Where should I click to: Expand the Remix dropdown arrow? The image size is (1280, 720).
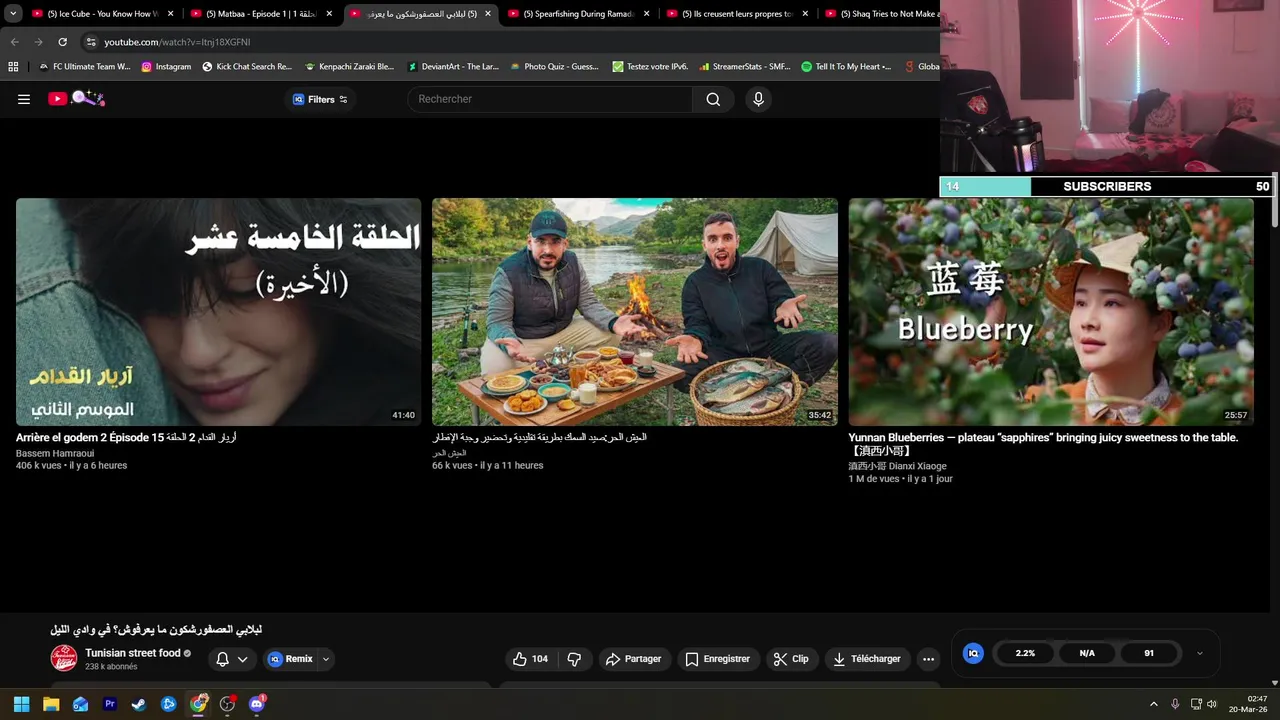(325, 659)
